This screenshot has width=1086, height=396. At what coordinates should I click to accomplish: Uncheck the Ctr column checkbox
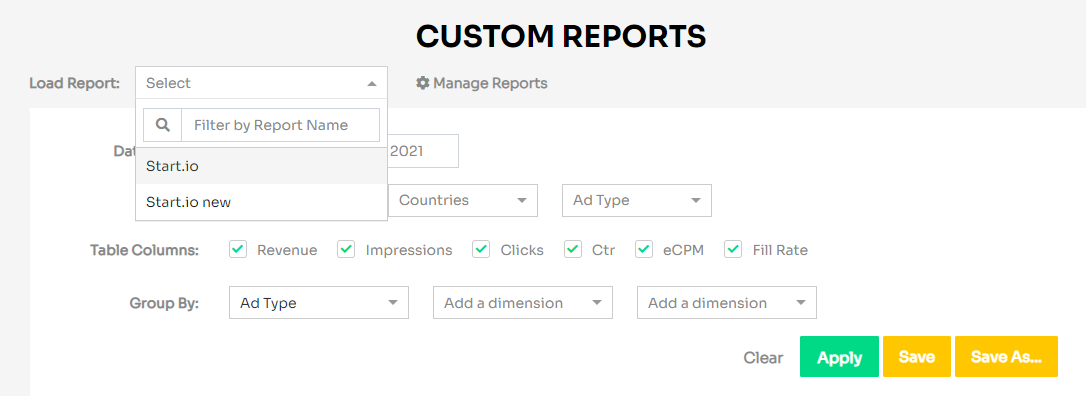coord(573,249)
